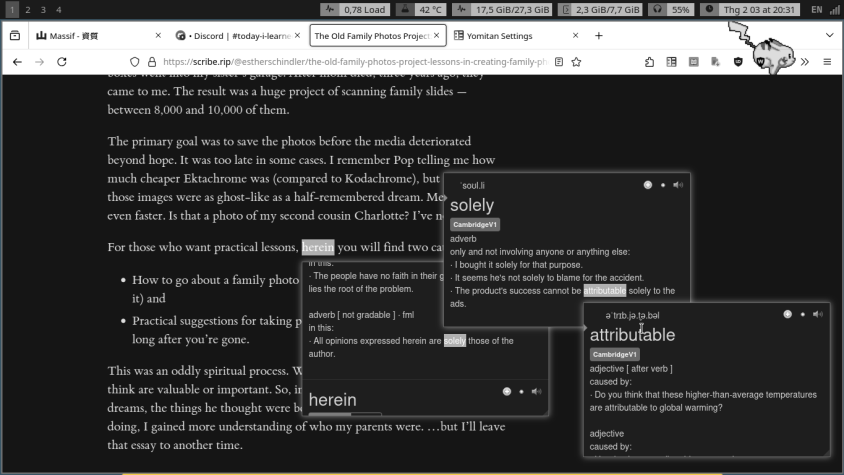Play audio for the "herein" entry
Image resolution: width=844 pixels, height=475 pixels.
pyautogui.click(x=537, y=391)
